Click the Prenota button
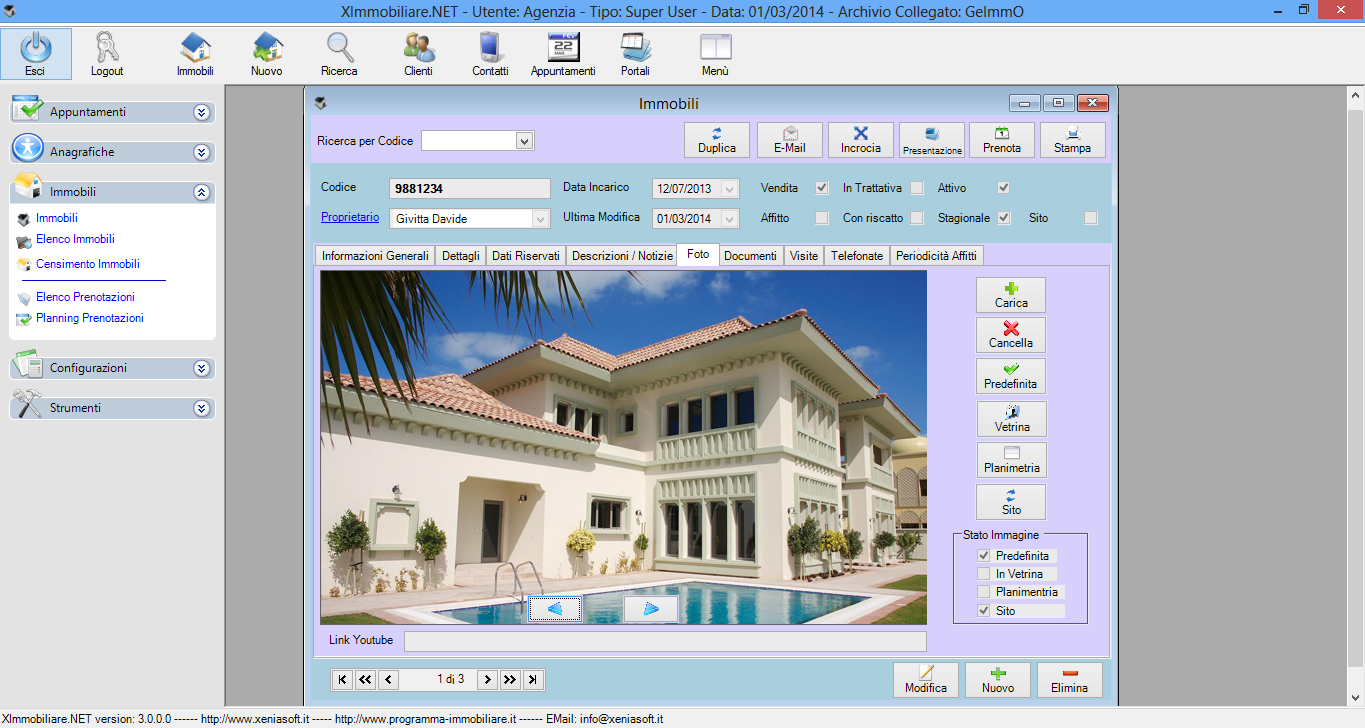The width and height of the screenshot is (1365, 728). pyautogui.click(x=1002, y=140)
